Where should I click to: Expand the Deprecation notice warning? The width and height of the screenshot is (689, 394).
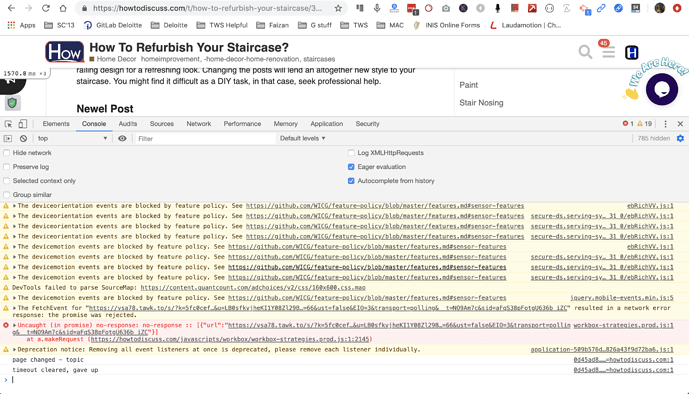point(15,350)
